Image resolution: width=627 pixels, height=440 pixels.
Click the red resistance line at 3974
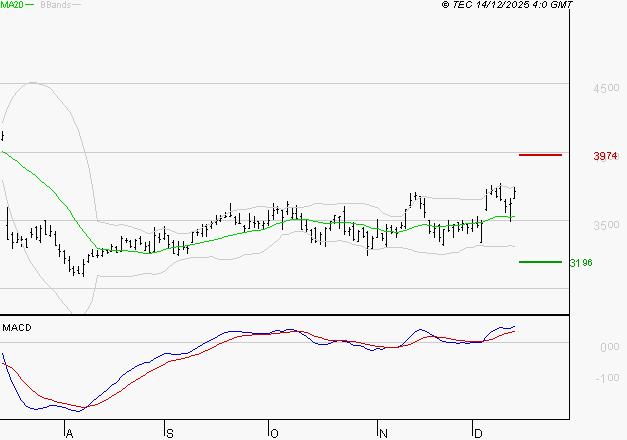point(540,155)
